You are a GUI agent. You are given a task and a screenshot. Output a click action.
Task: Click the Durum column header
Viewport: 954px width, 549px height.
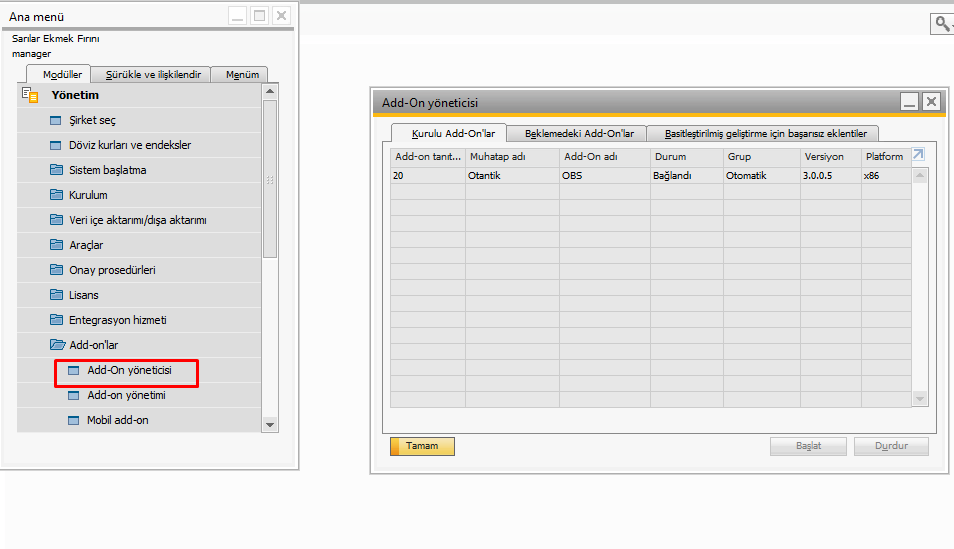(x=670, y=157)
